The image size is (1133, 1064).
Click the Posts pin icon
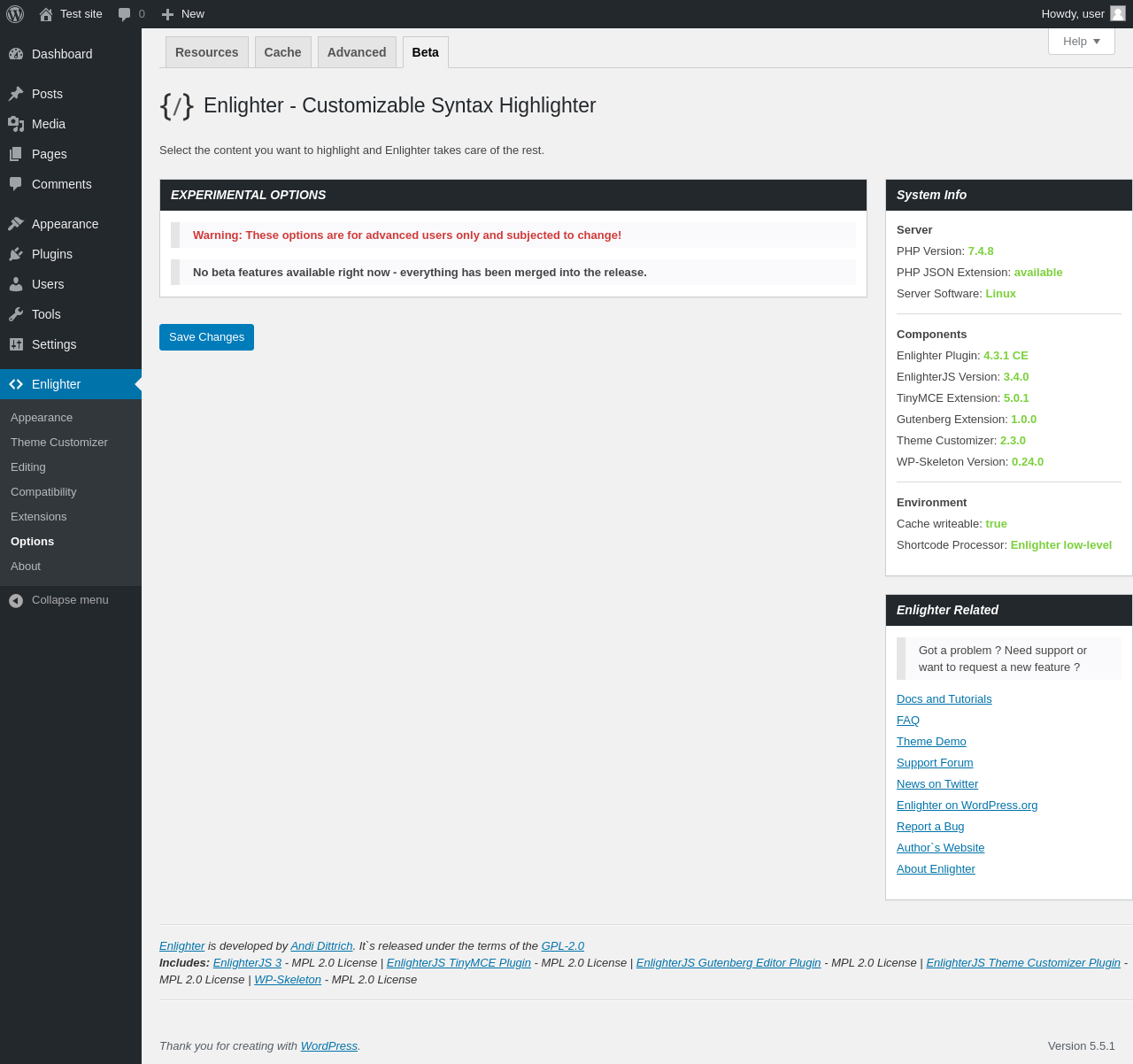click(x=16, y=94)
